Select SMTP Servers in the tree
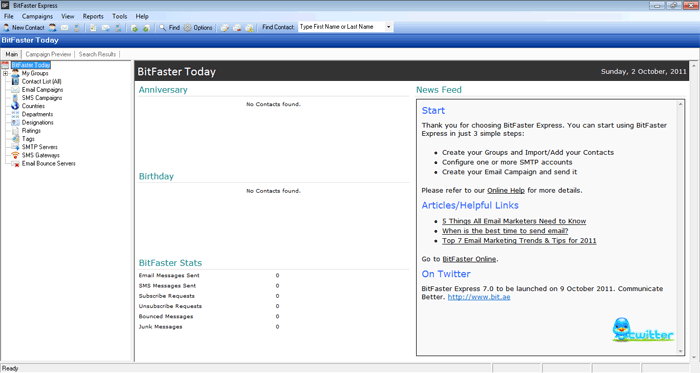Screen dimensions: 700x373 (x=39, y=147)
